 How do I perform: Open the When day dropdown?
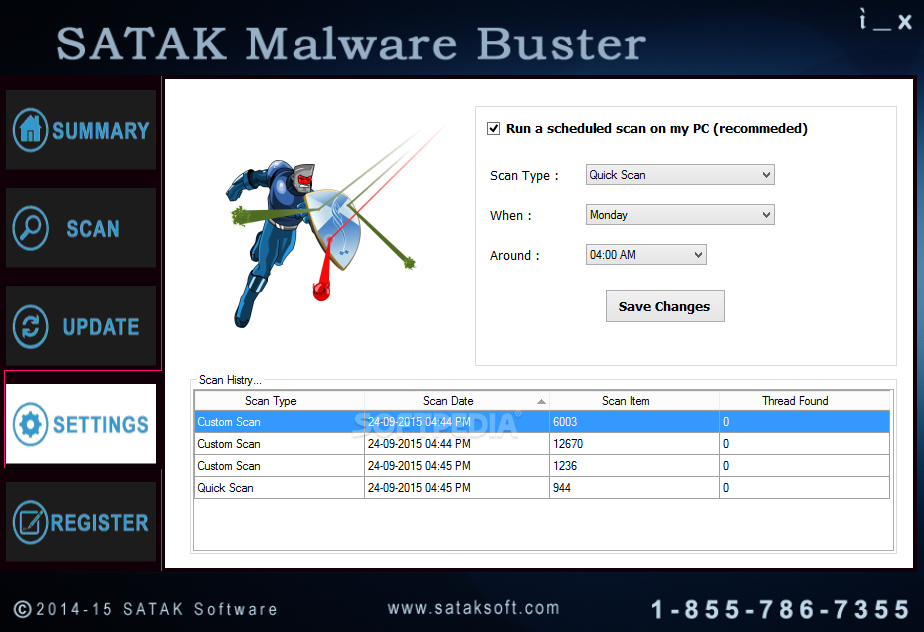click(x=680, y=215)
